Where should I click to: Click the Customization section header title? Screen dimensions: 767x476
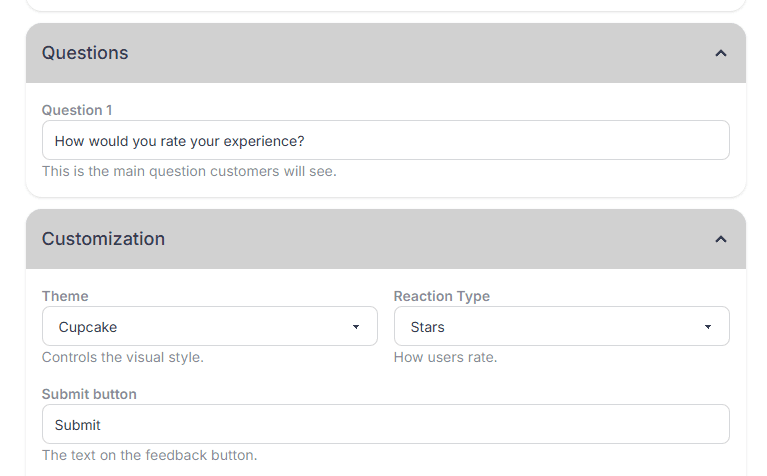click(x=103, y=239)
